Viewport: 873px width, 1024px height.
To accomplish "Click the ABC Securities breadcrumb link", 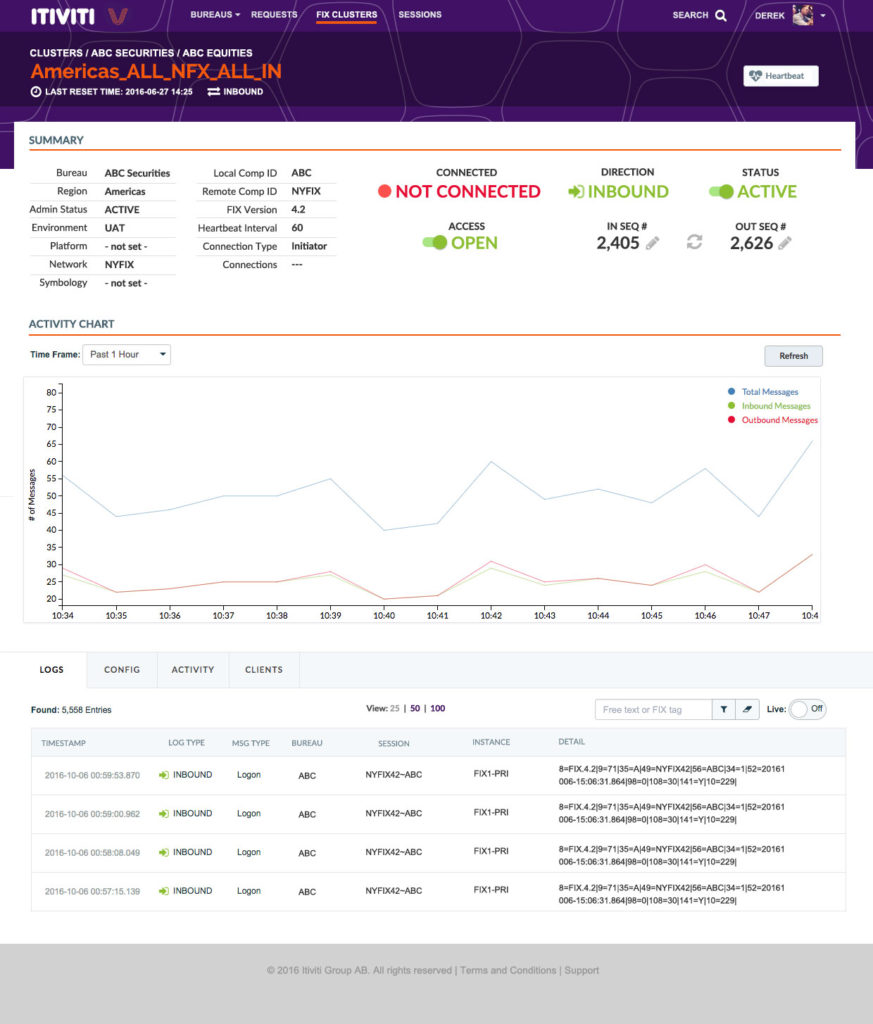I will click(x=133, y=53).
